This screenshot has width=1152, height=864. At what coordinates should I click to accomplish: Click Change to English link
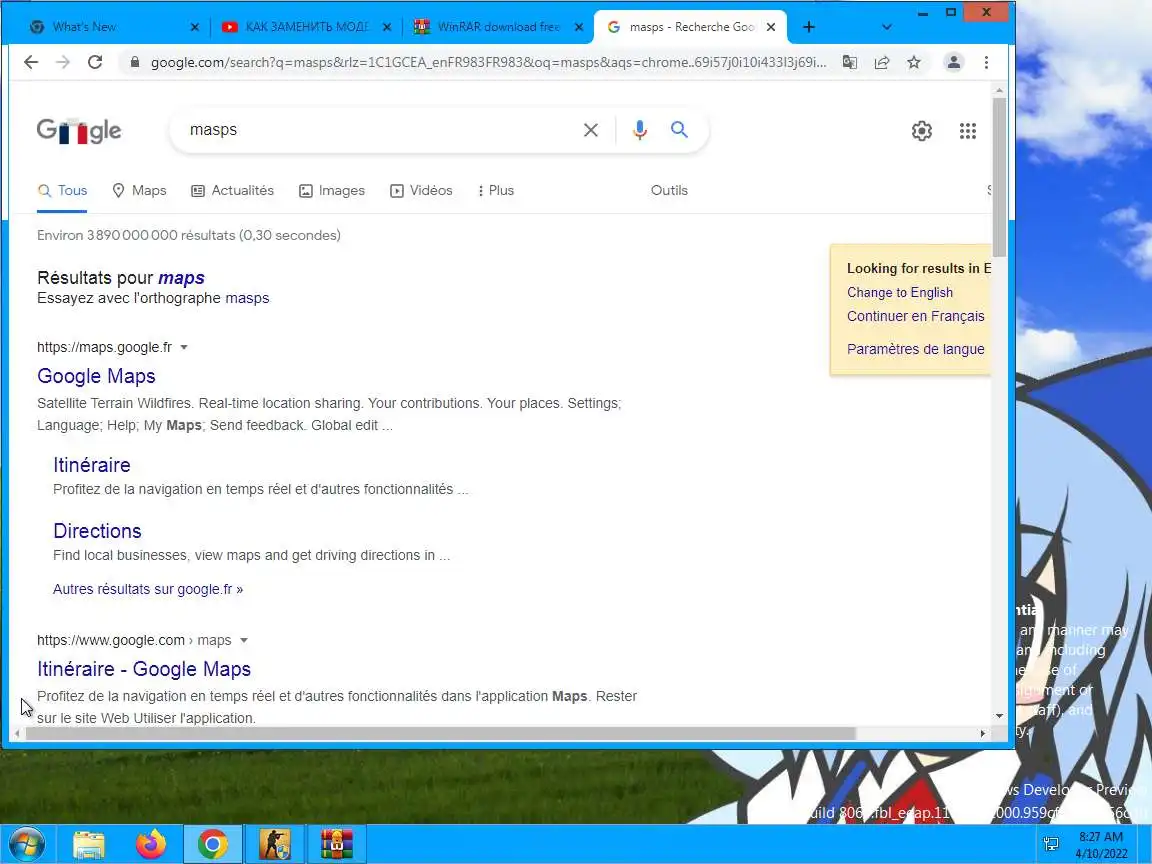(900, 292)
